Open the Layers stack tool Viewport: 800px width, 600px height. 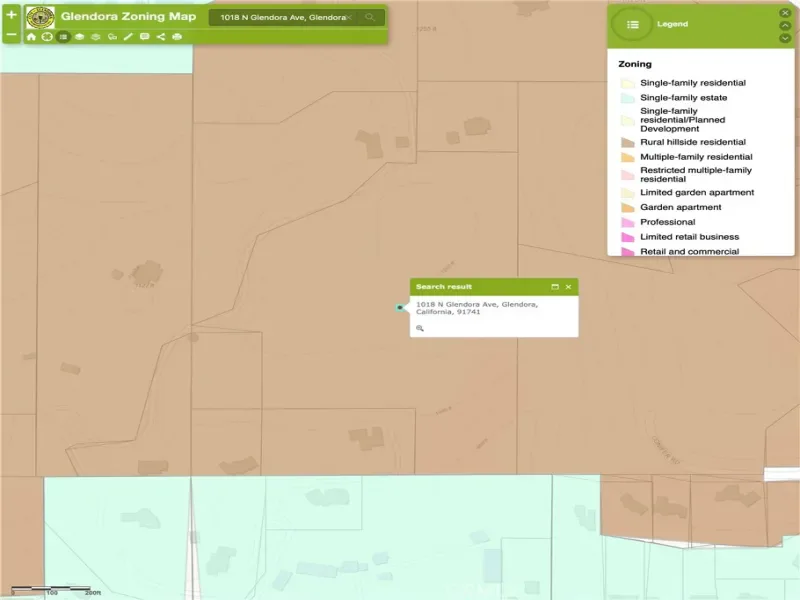coord(79,37)
